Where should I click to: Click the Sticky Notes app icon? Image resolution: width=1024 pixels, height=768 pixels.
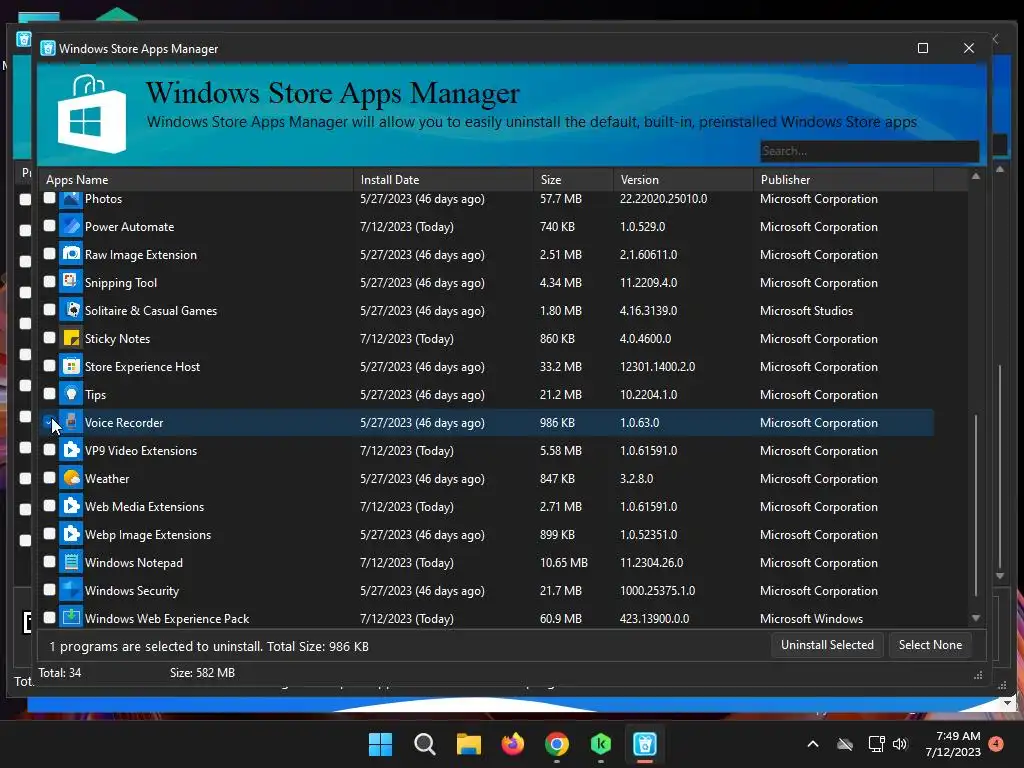(x=71, y=339)
